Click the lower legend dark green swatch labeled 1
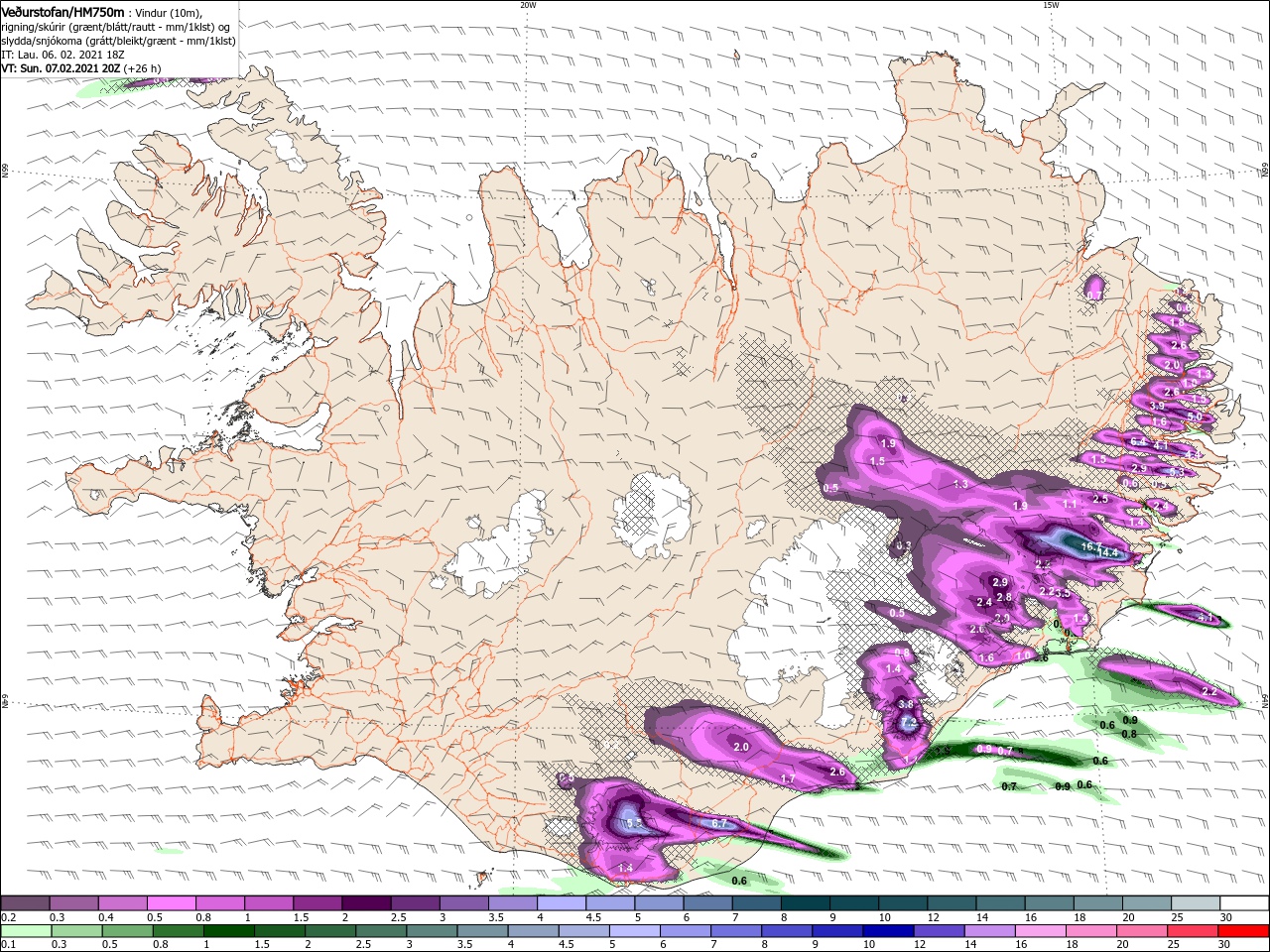This screenshot has width=1270, height=952. coord(228,931)
